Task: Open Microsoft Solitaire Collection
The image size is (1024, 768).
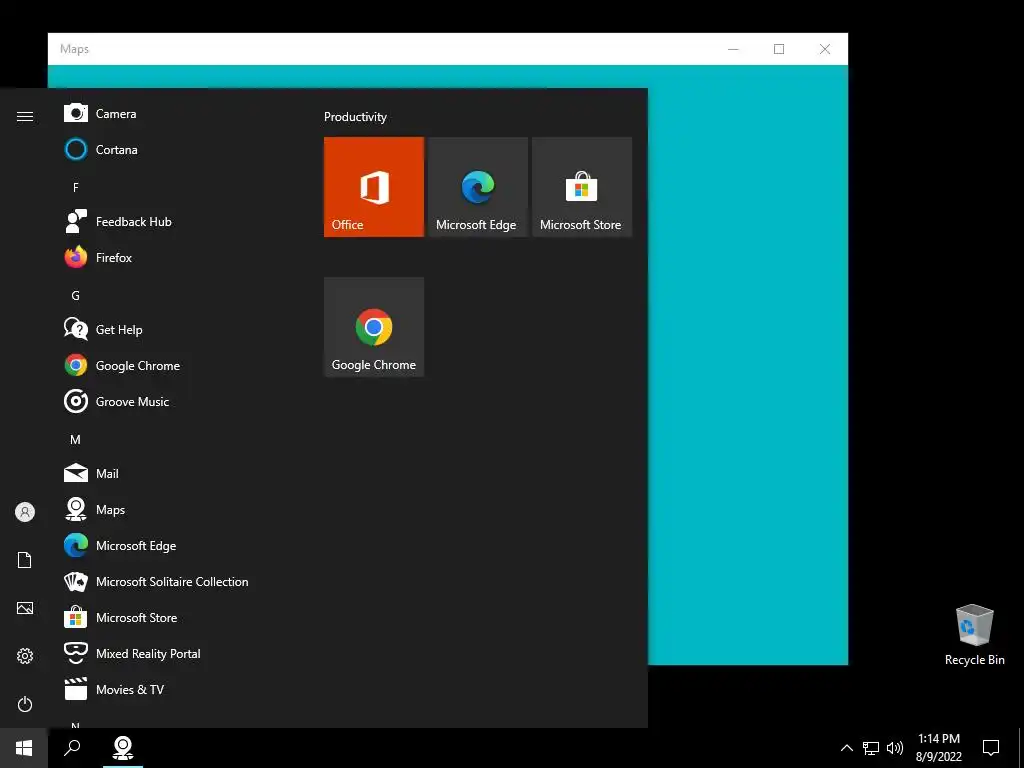Action: click(x=176, y=581)
